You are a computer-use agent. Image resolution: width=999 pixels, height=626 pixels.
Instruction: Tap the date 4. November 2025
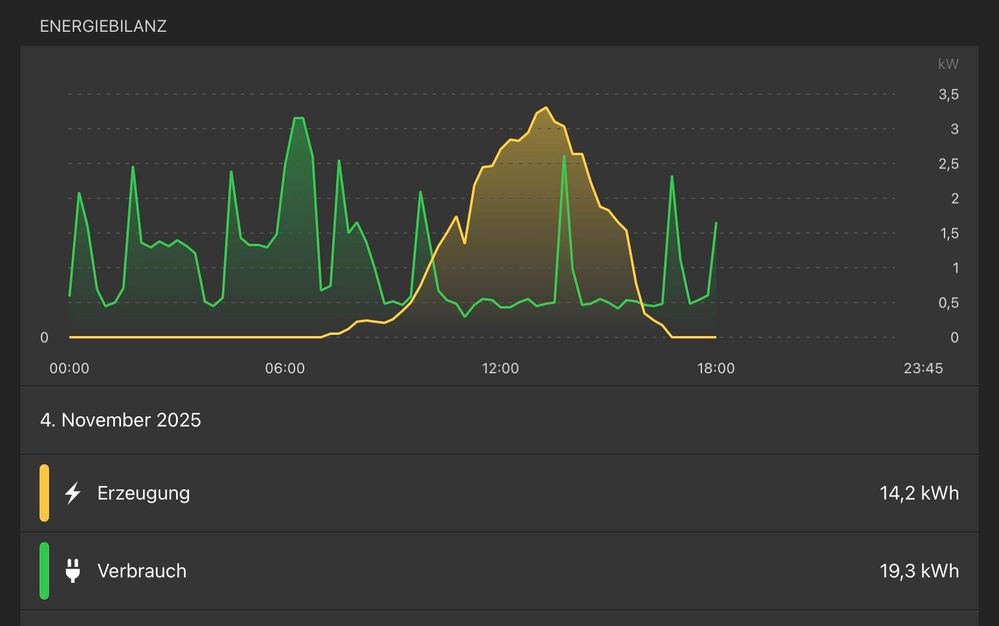point(120,420)
